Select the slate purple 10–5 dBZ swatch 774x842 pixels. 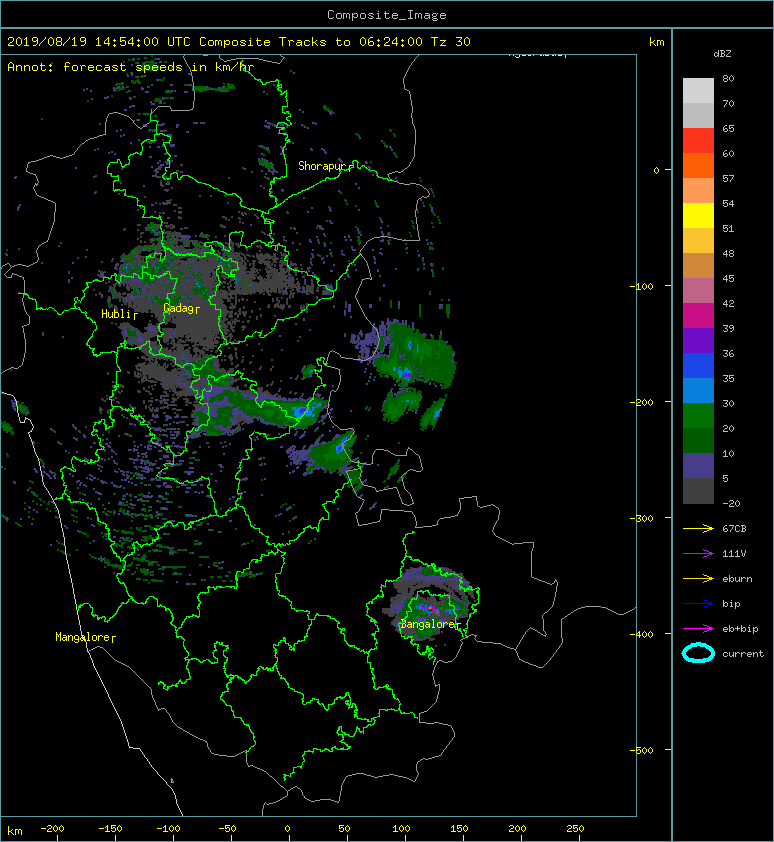pyautogui.click(x=698, y=465)
